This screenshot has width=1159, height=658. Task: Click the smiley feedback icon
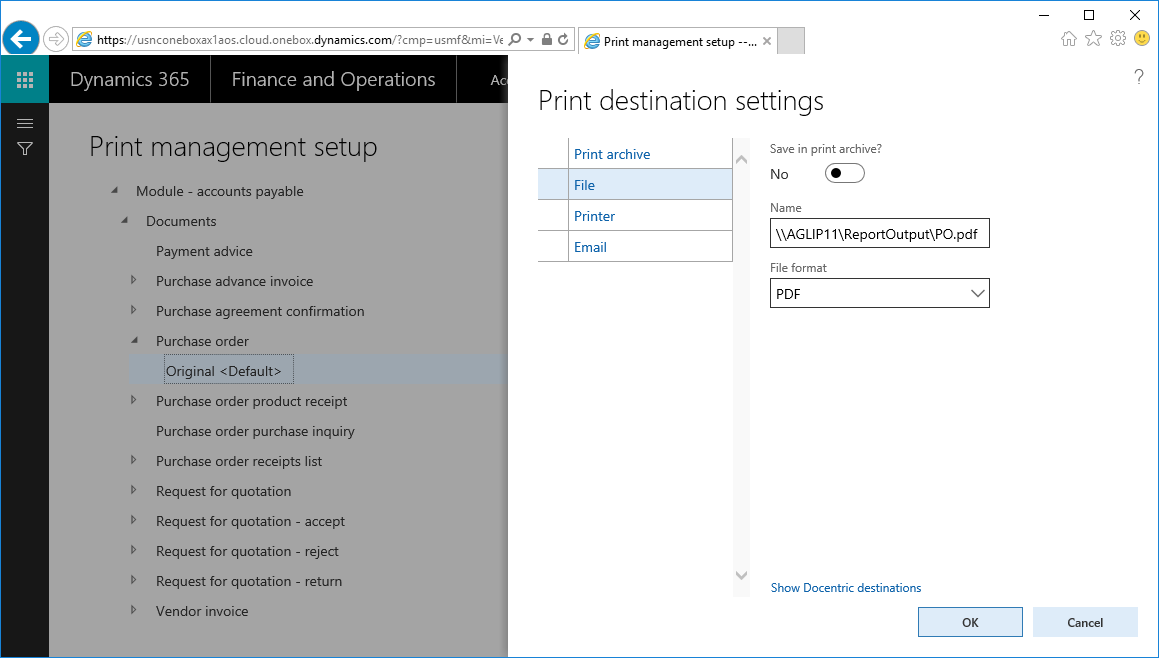(1142, 38)
